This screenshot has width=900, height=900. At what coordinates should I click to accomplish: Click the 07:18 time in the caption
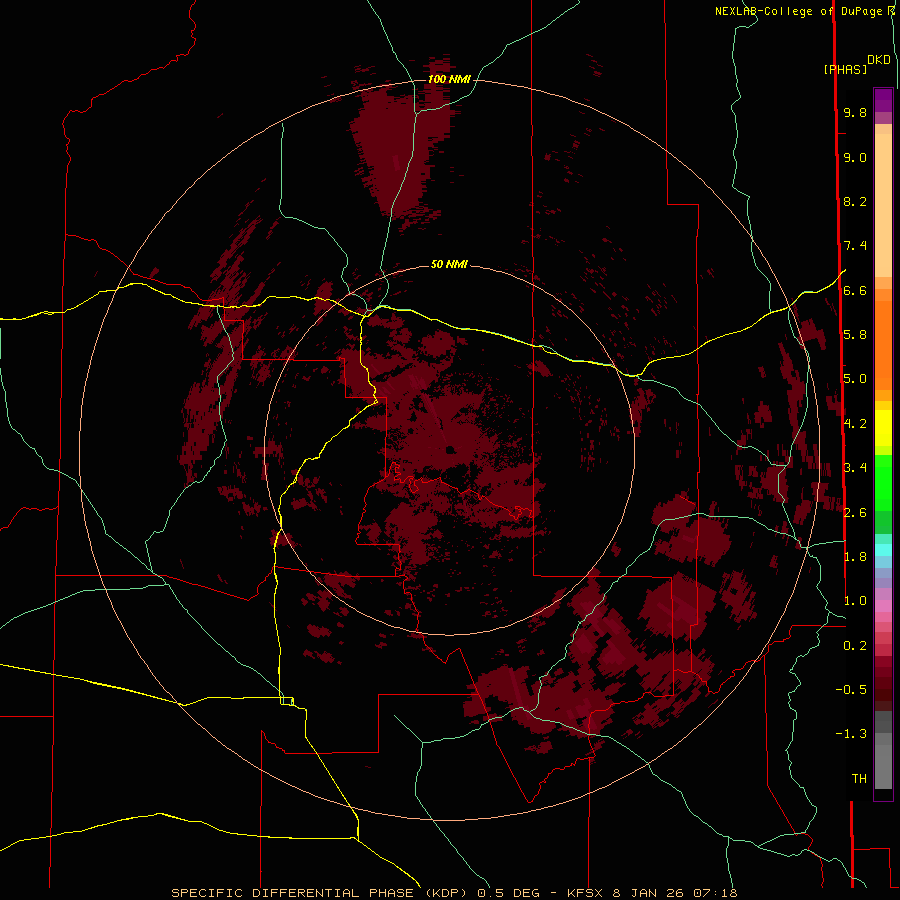[x=715, y=893]
